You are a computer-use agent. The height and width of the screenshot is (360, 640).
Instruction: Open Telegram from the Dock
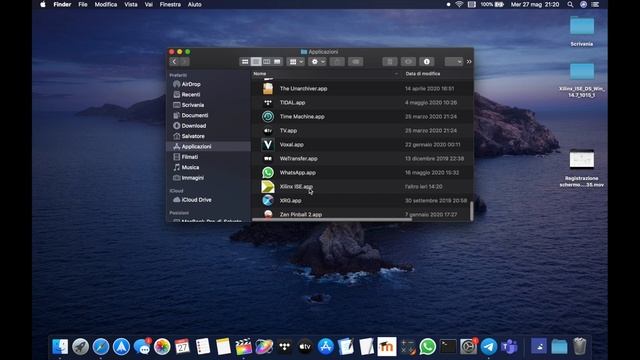pos(489,347)
